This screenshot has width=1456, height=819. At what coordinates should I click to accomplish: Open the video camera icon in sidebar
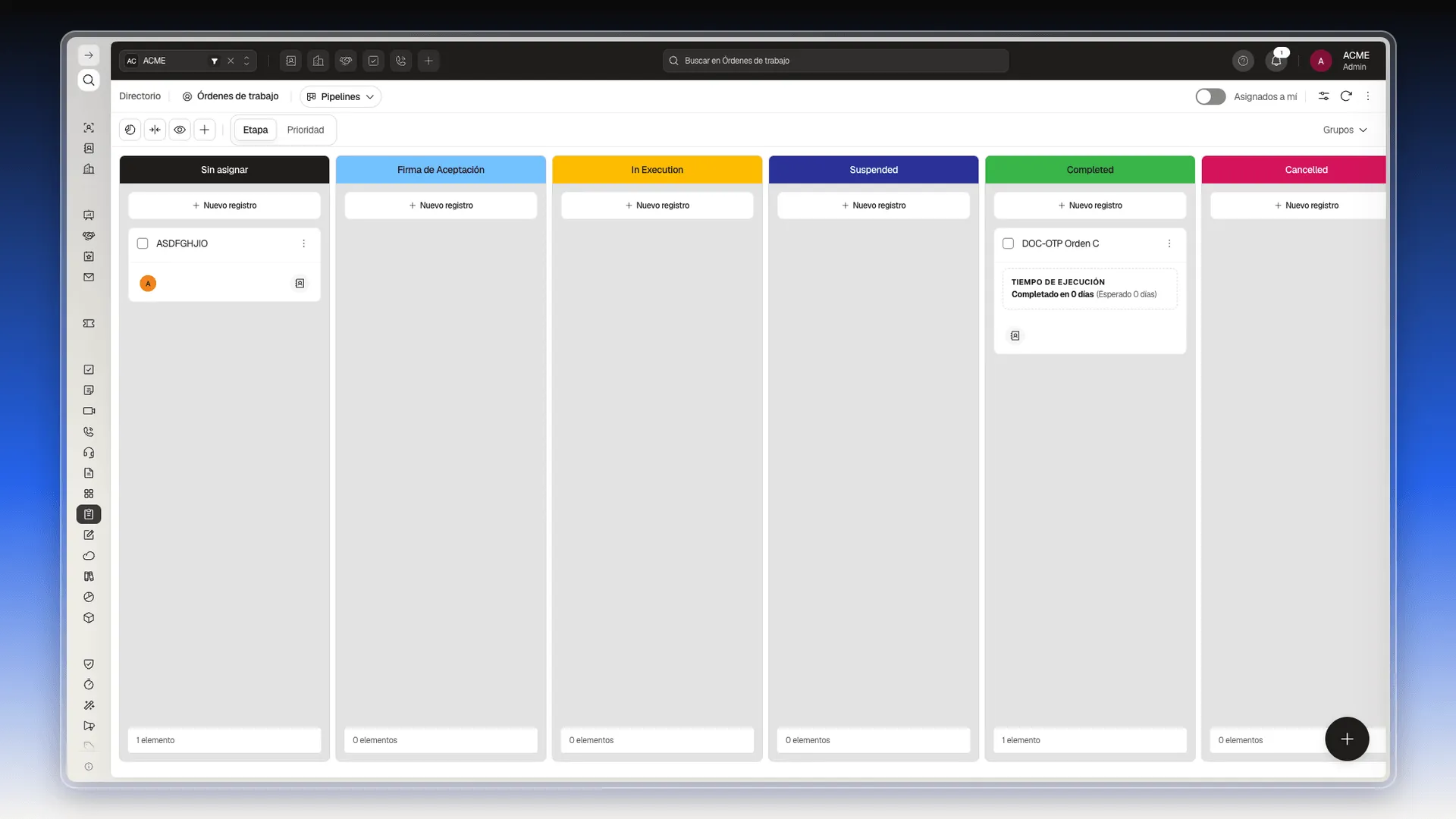pos(89,411)
